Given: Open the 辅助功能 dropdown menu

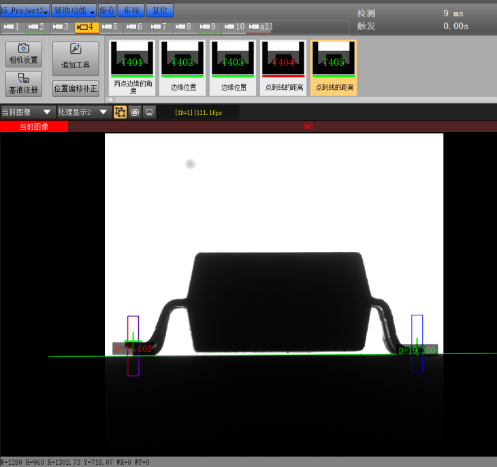Looking at the screenshot, I should point(74,11).
